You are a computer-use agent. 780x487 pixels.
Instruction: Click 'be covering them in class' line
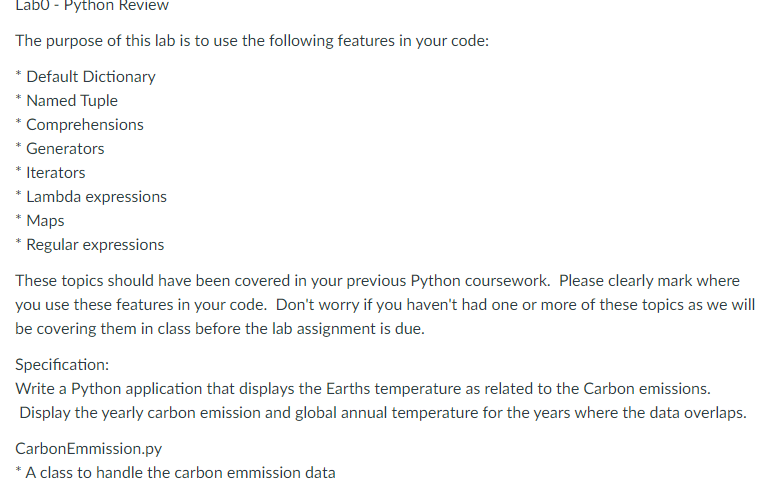coord(220,329)
